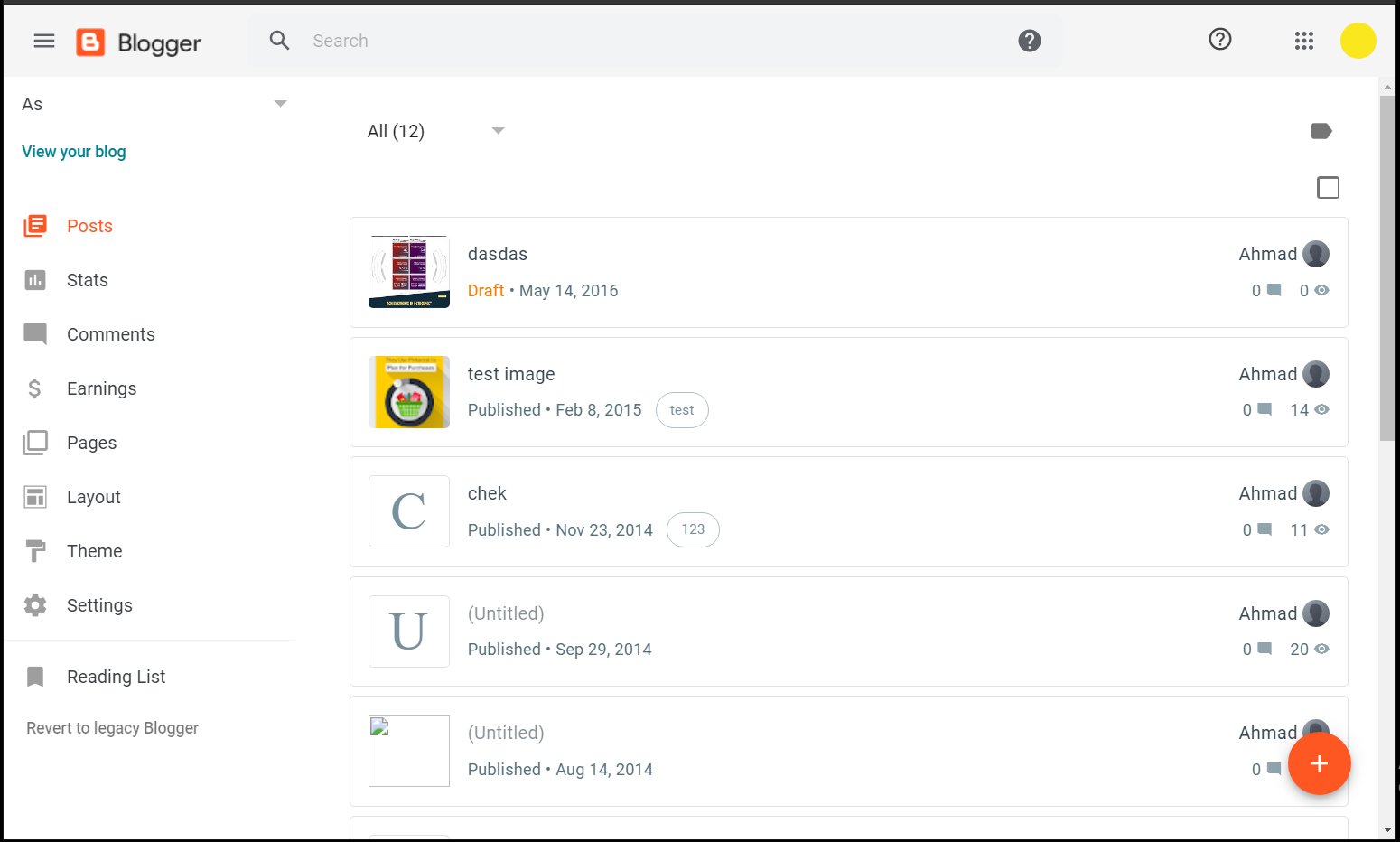Open the Reading List

coord(116,676)
